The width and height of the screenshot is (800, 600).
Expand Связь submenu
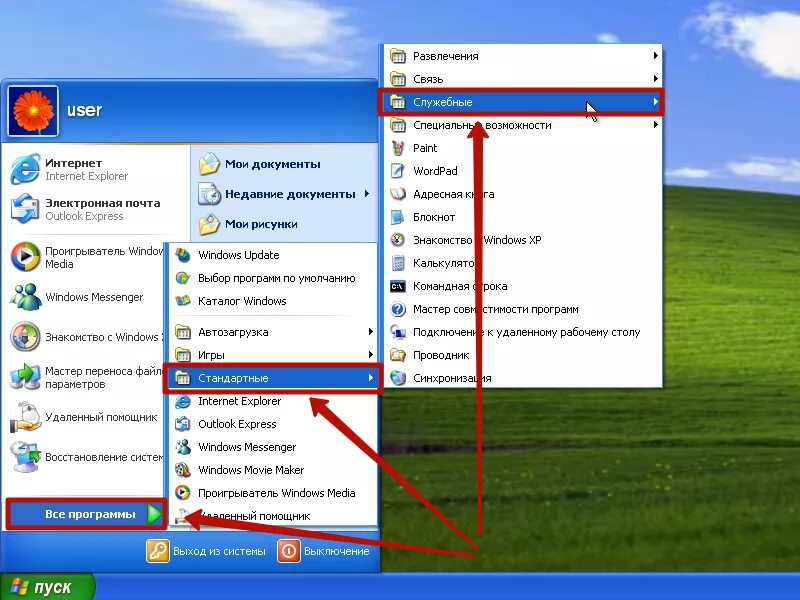point(523,79)
